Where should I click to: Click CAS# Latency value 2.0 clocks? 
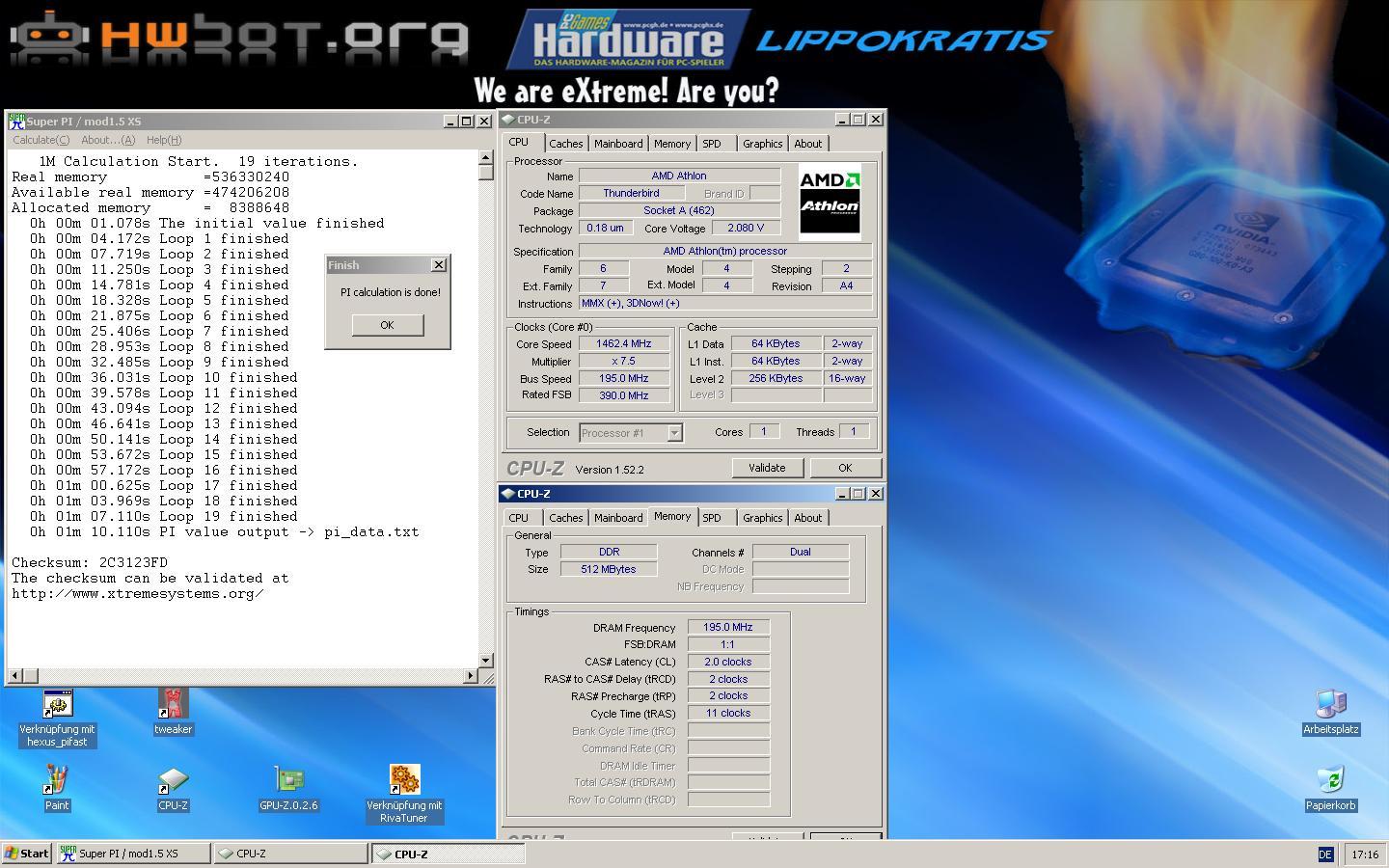(728, 662)
